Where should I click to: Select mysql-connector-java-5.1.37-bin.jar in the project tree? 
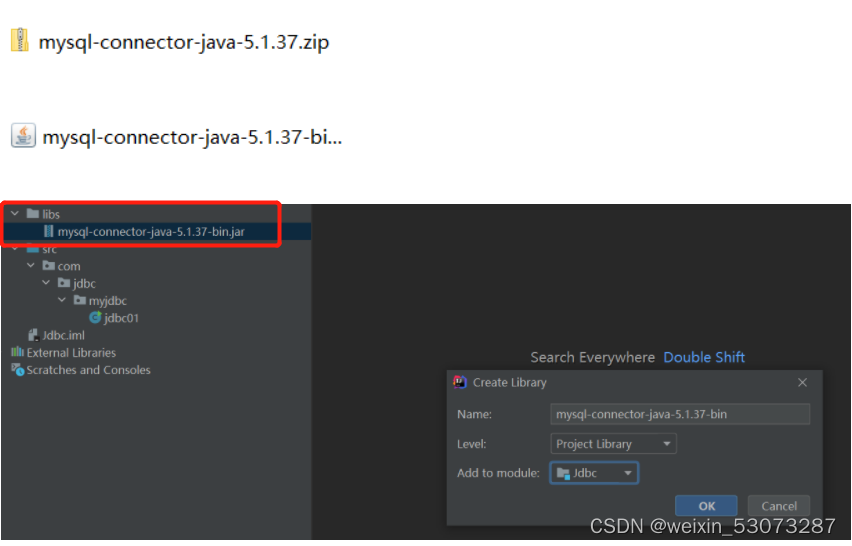151,232
